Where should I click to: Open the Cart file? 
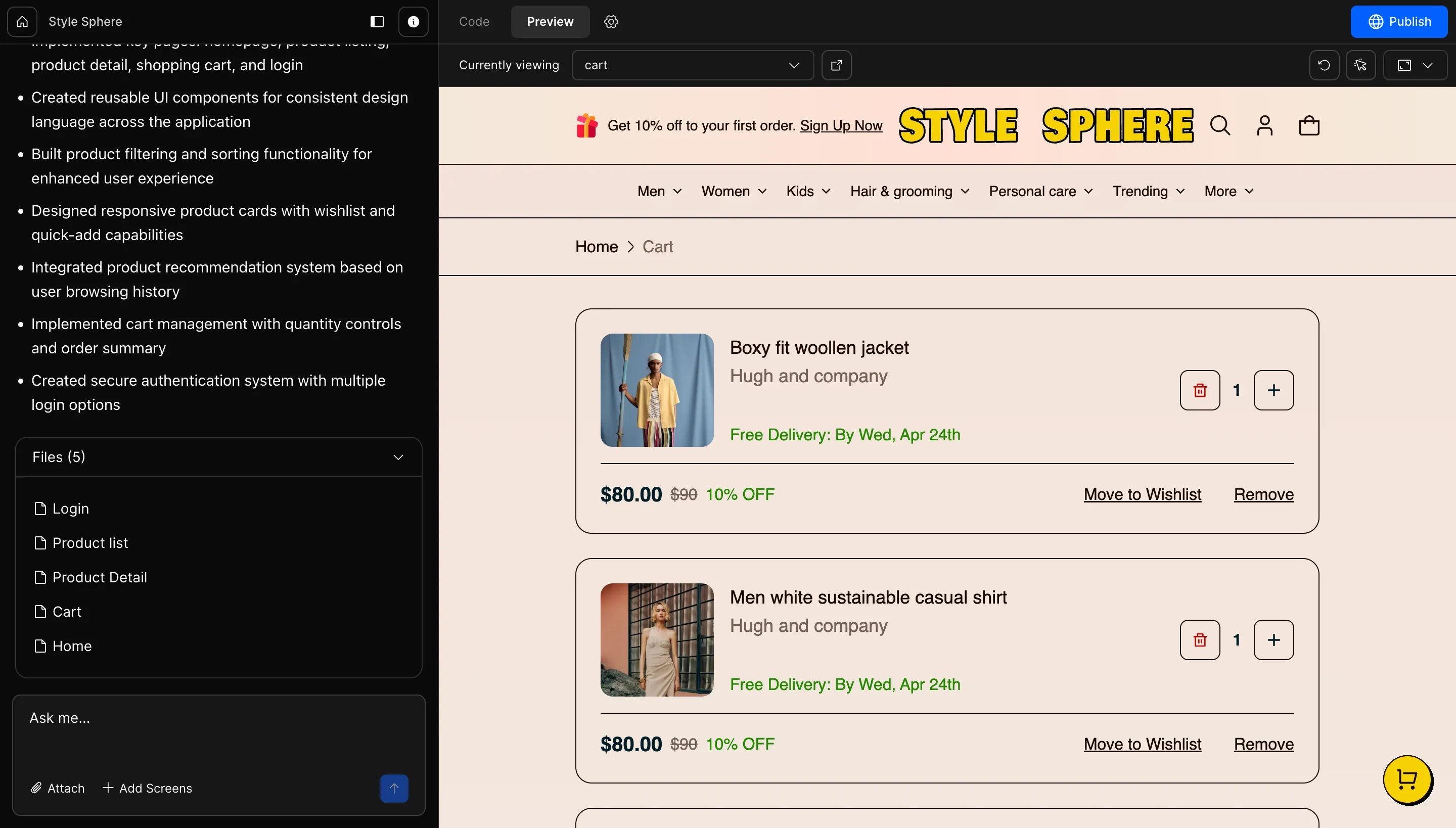58,612
